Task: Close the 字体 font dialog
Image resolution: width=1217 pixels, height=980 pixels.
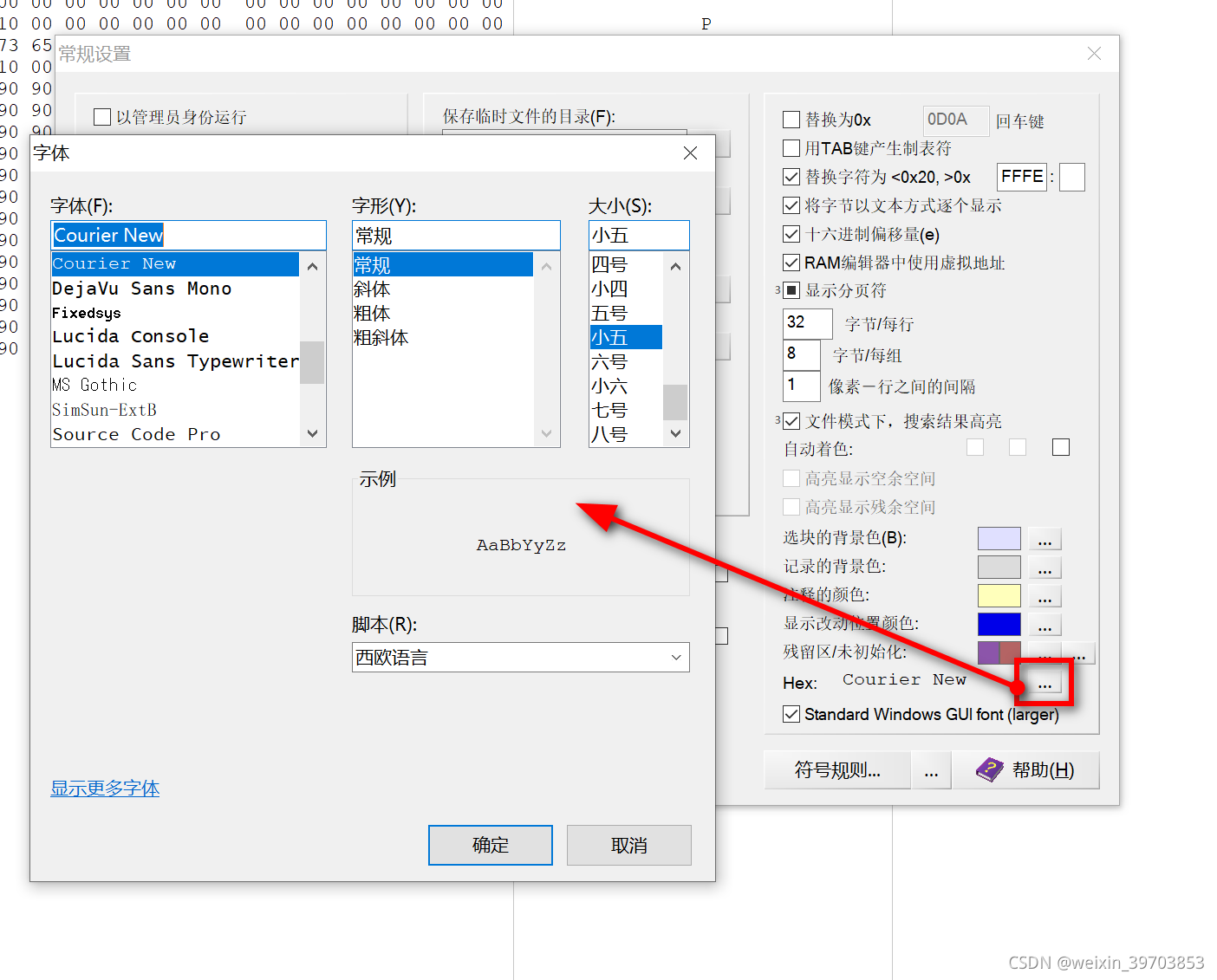Action: click(690, 153)
